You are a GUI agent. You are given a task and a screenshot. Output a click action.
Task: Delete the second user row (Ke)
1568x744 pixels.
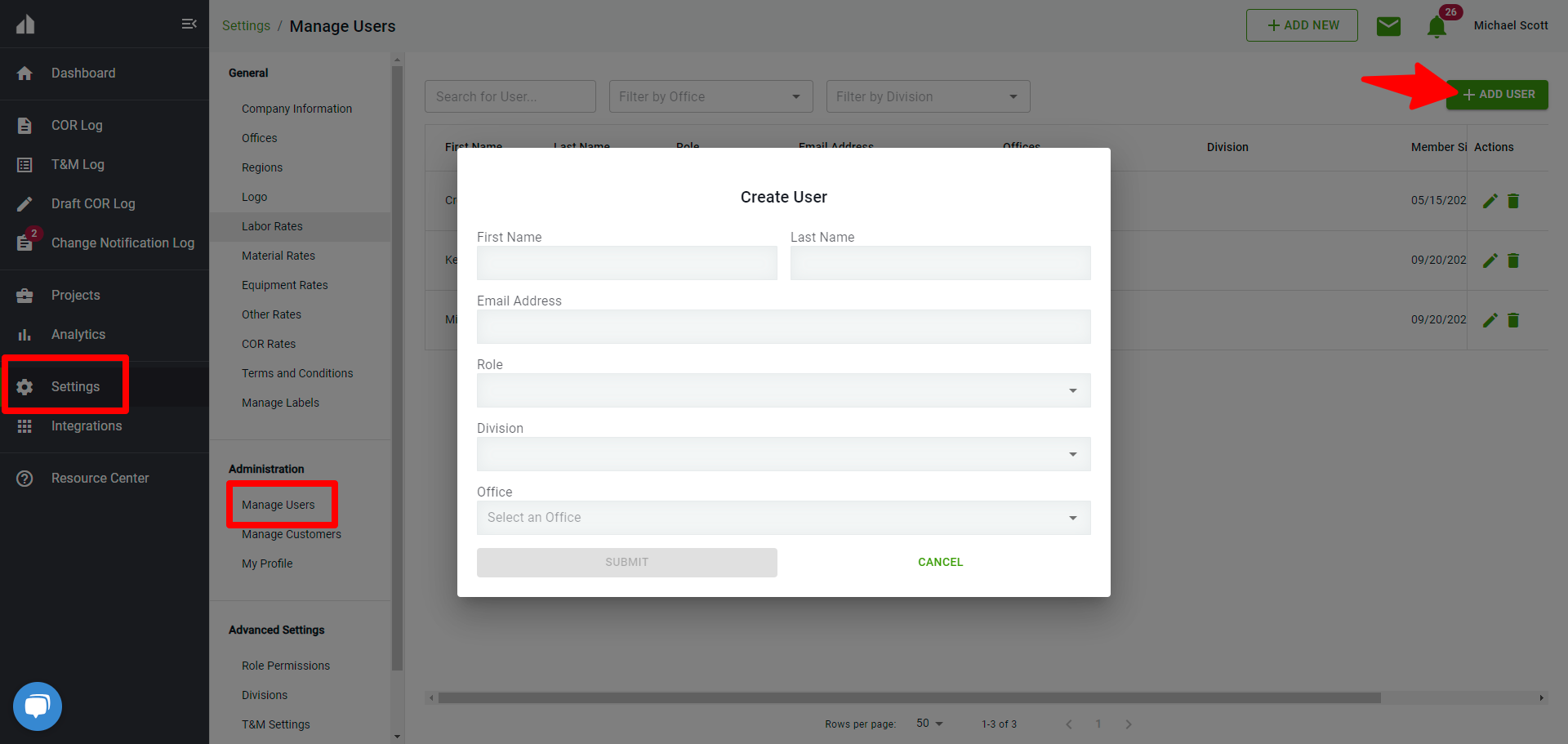(x=1513, y=261)
